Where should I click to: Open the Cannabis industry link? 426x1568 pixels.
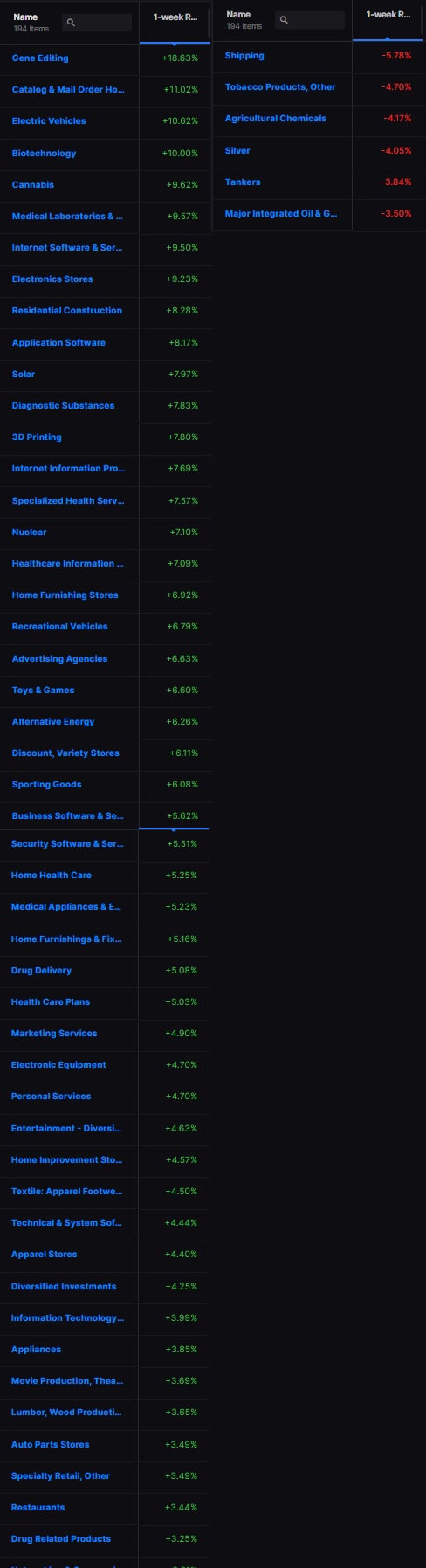point(33,185)
